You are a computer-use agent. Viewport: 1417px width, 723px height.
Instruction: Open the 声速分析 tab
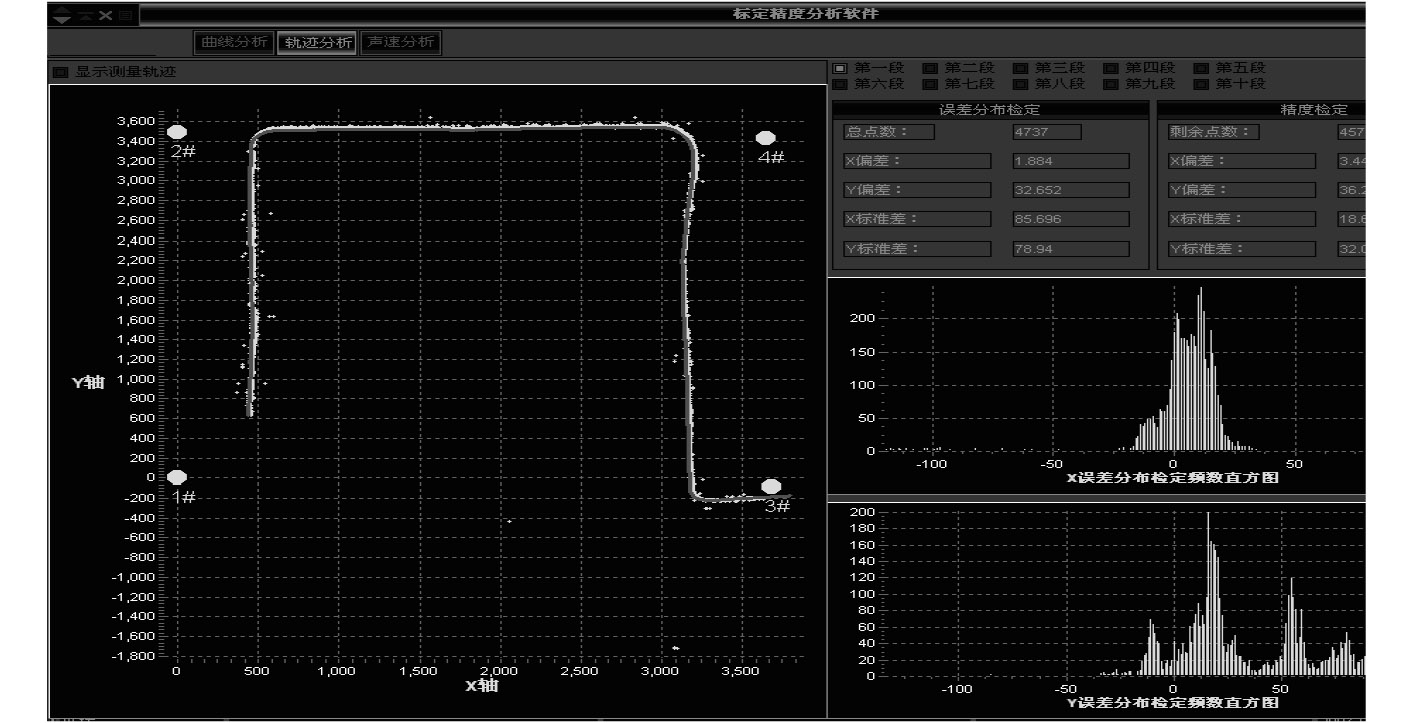(400, 42)
